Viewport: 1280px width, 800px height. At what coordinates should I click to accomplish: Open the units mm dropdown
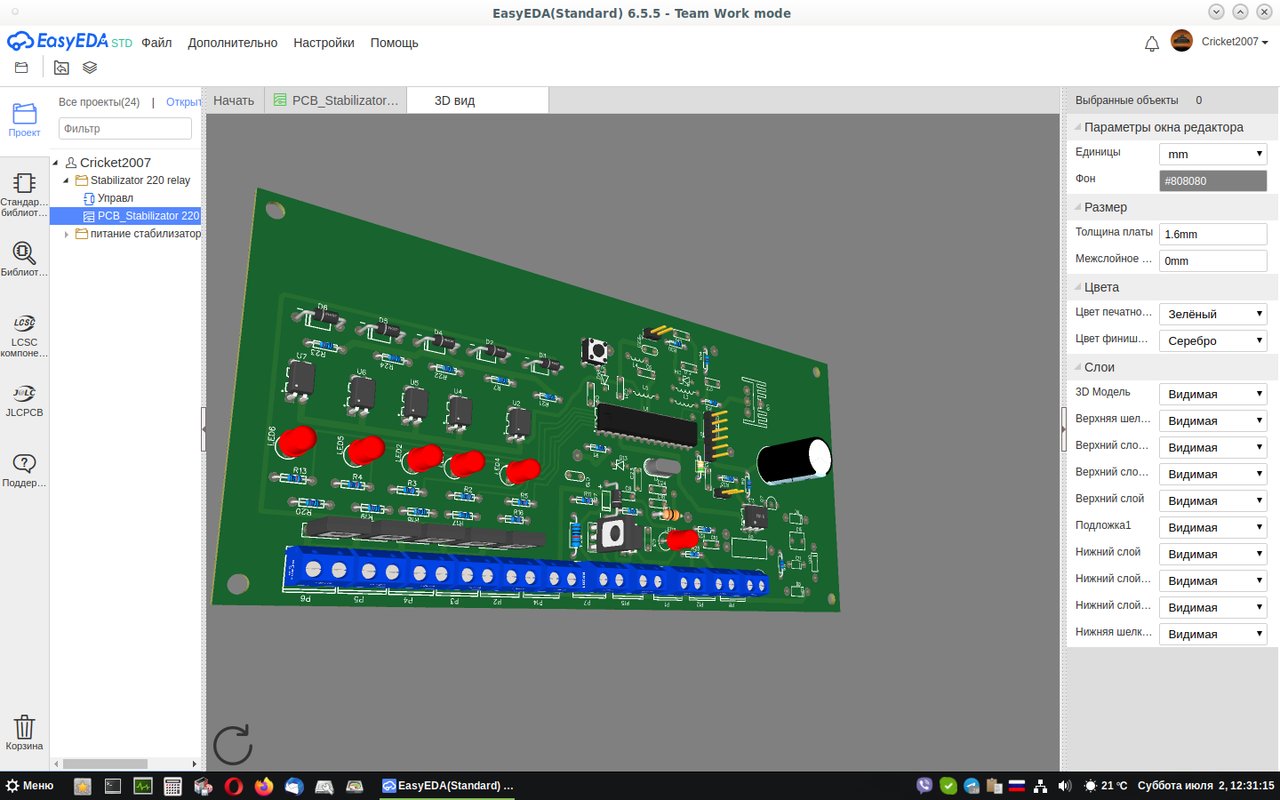click(x=1212, y=154)
